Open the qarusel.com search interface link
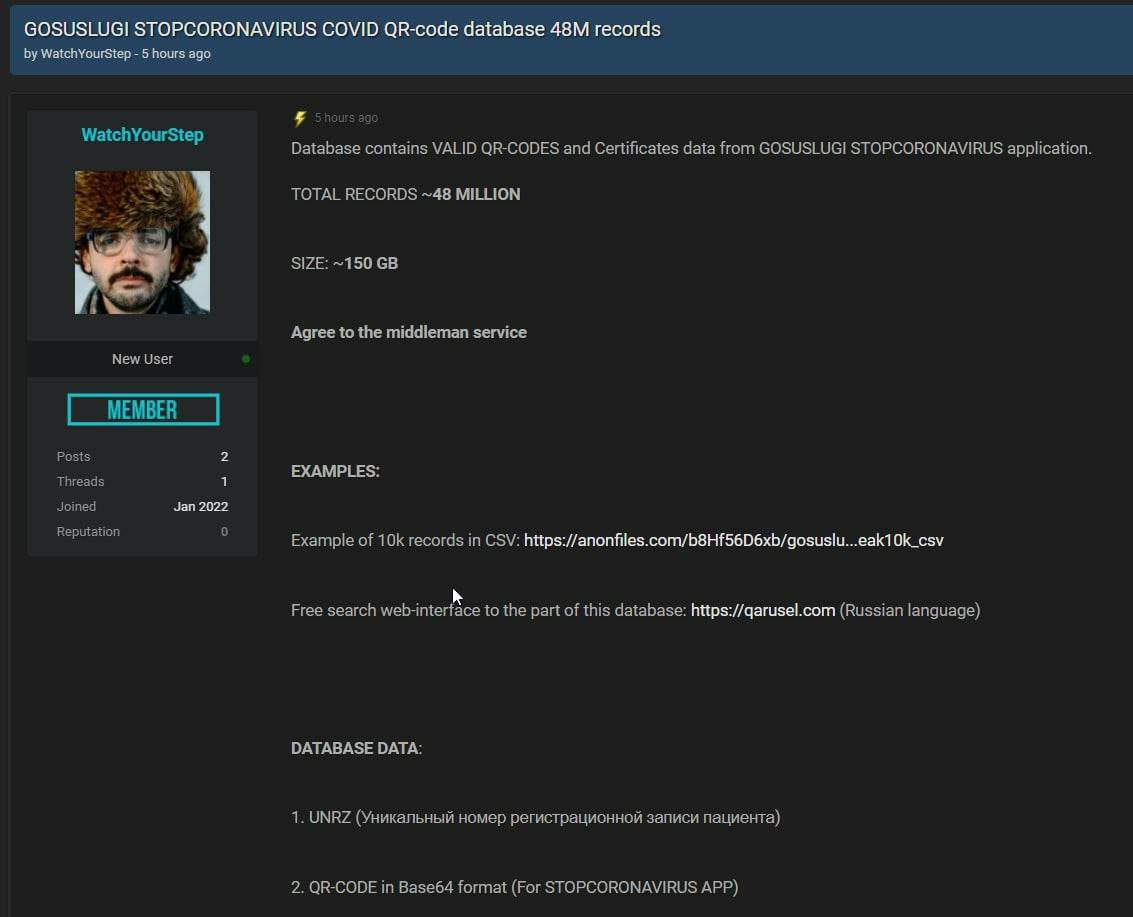The height and width of the screenshot is (917, 1133). (763, 611)
